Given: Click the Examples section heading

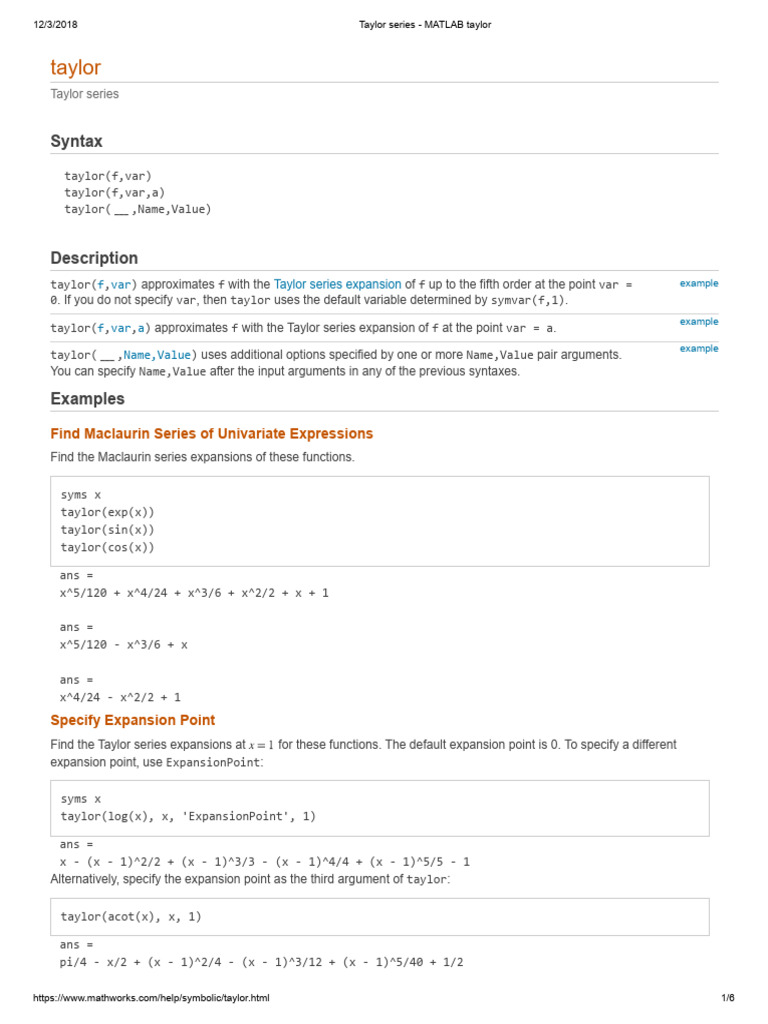Looking at the screenshot, I should 88,399.
